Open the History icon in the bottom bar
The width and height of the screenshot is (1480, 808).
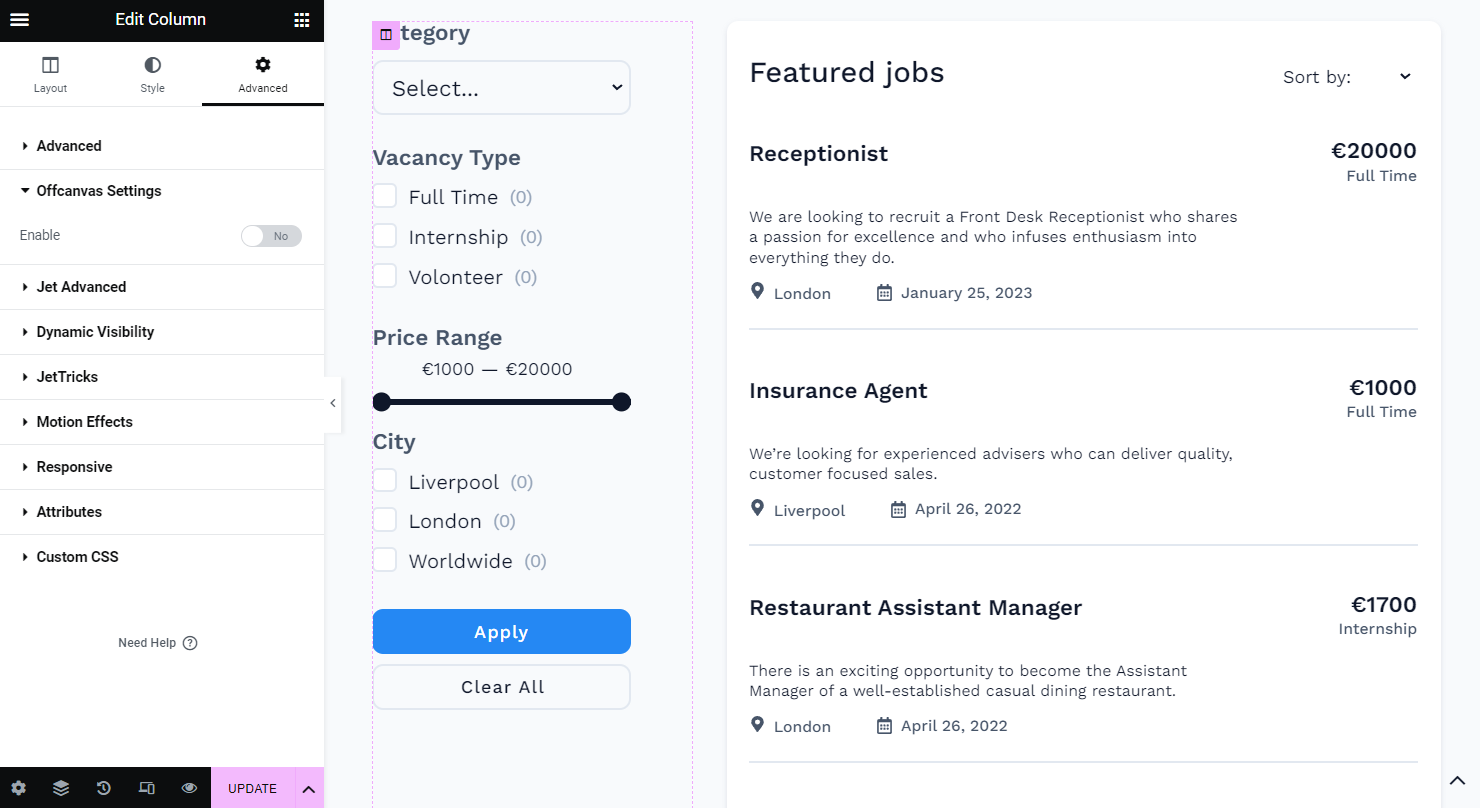(104, 788)
